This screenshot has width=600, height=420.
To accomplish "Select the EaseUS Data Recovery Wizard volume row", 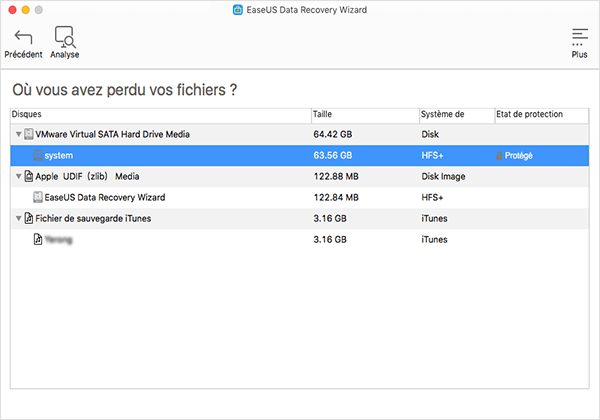I will 300,197.
